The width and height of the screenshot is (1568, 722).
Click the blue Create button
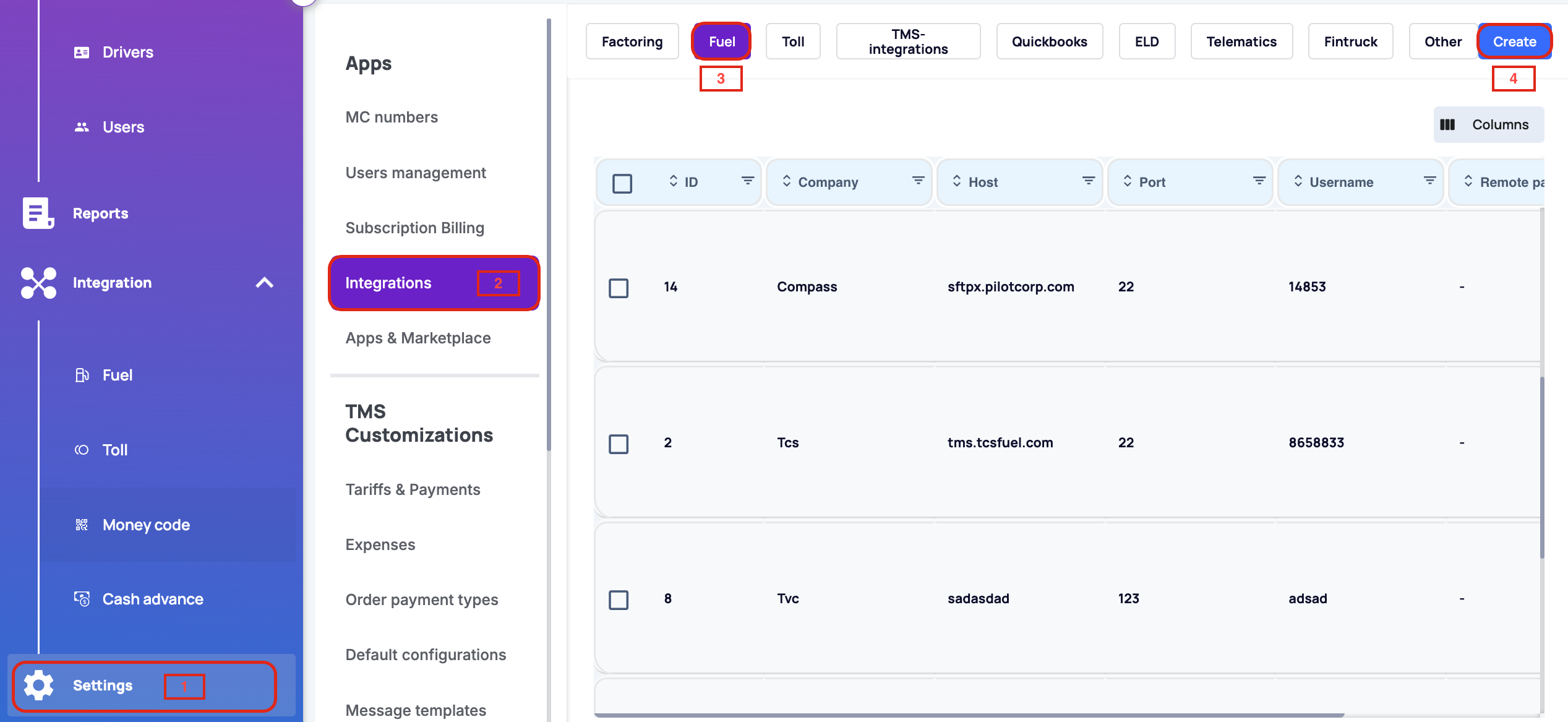[x=1514, y=41]
